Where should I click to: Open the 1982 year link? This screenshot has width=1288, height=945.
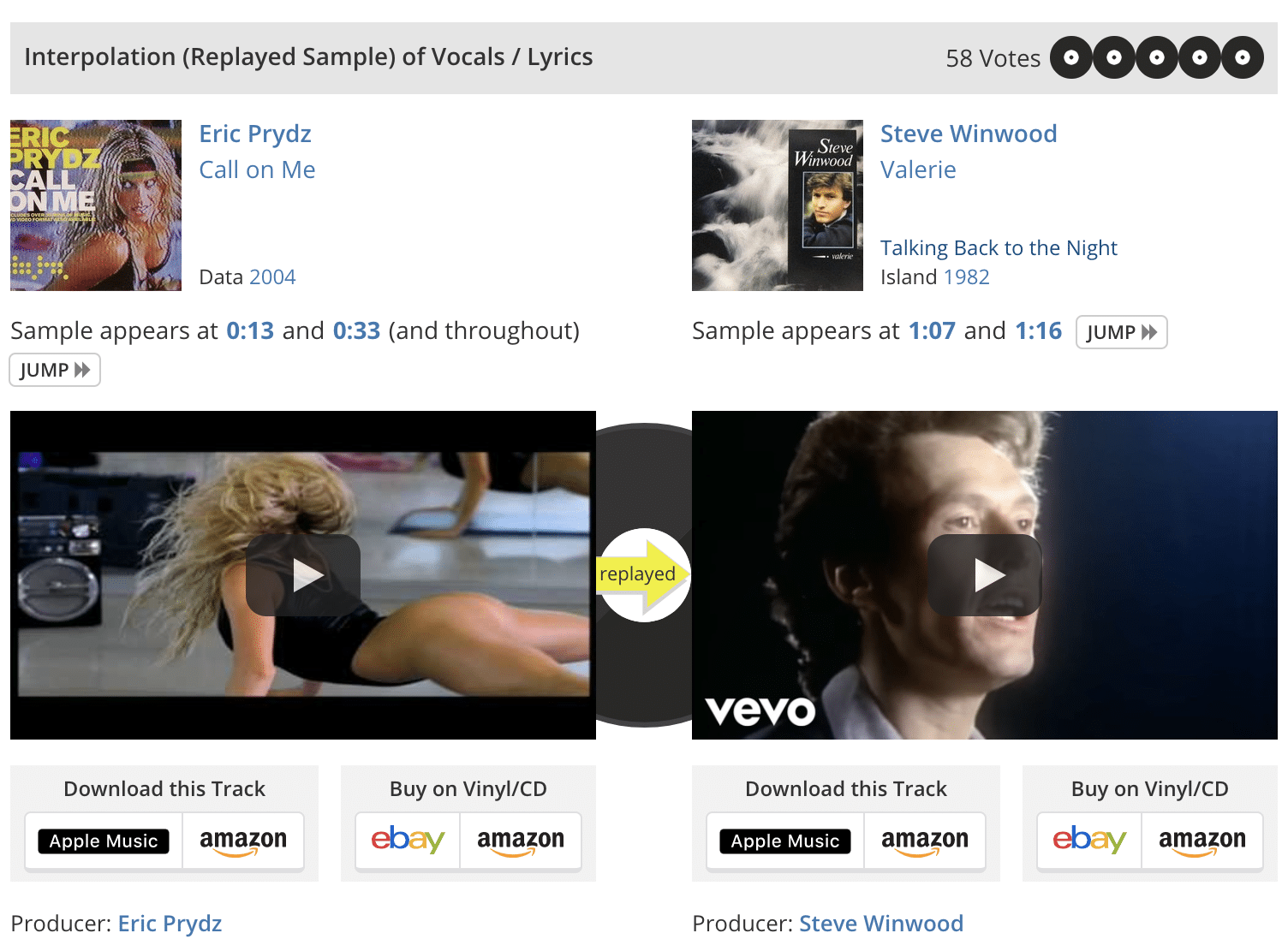(966, 277)
